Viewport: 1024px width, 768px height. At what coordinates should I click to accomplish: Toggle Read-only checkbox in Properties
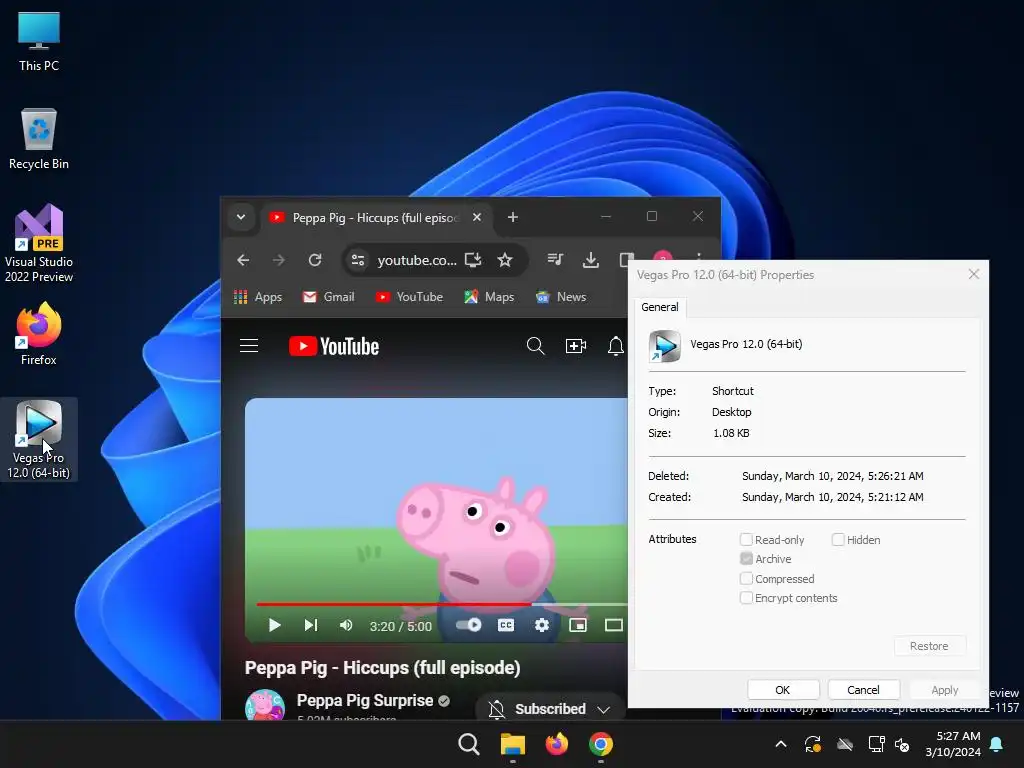tap(746, 539)
